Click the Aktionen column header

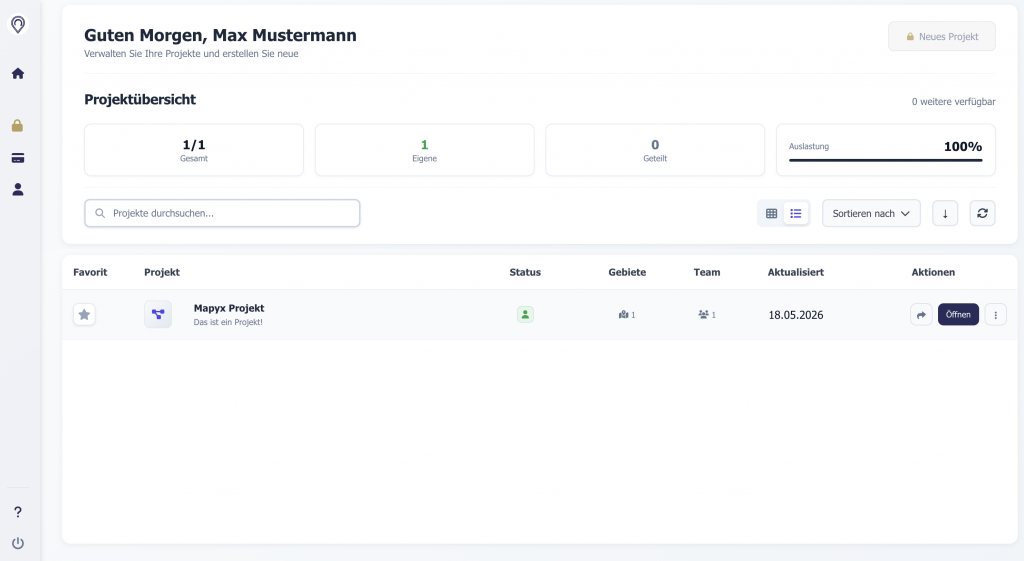(x=933, y=272)
